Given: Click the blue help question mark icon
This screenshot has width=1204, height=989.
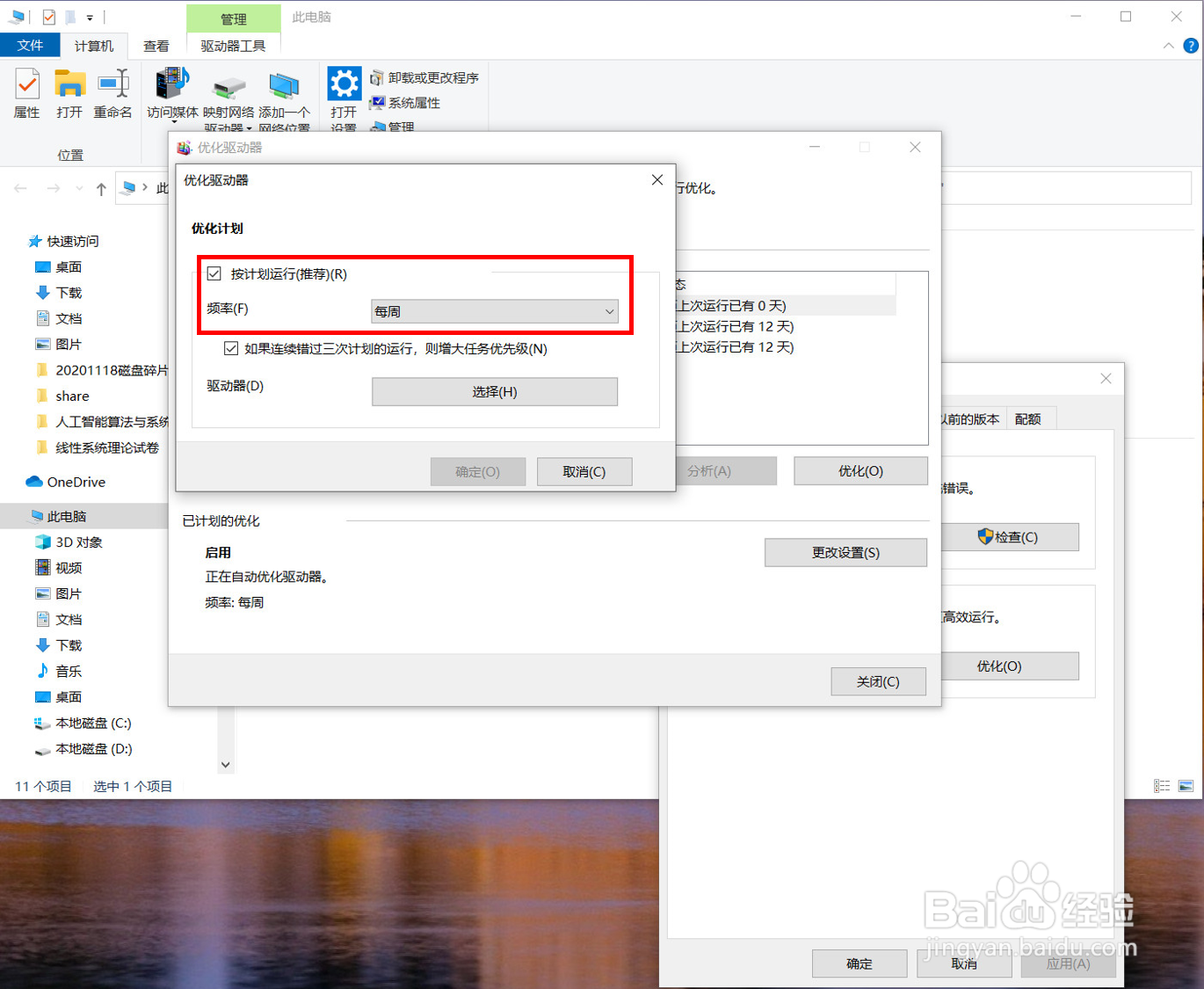Looking at the screenshot, I should pyautogui.click(x=1191, y=46).
